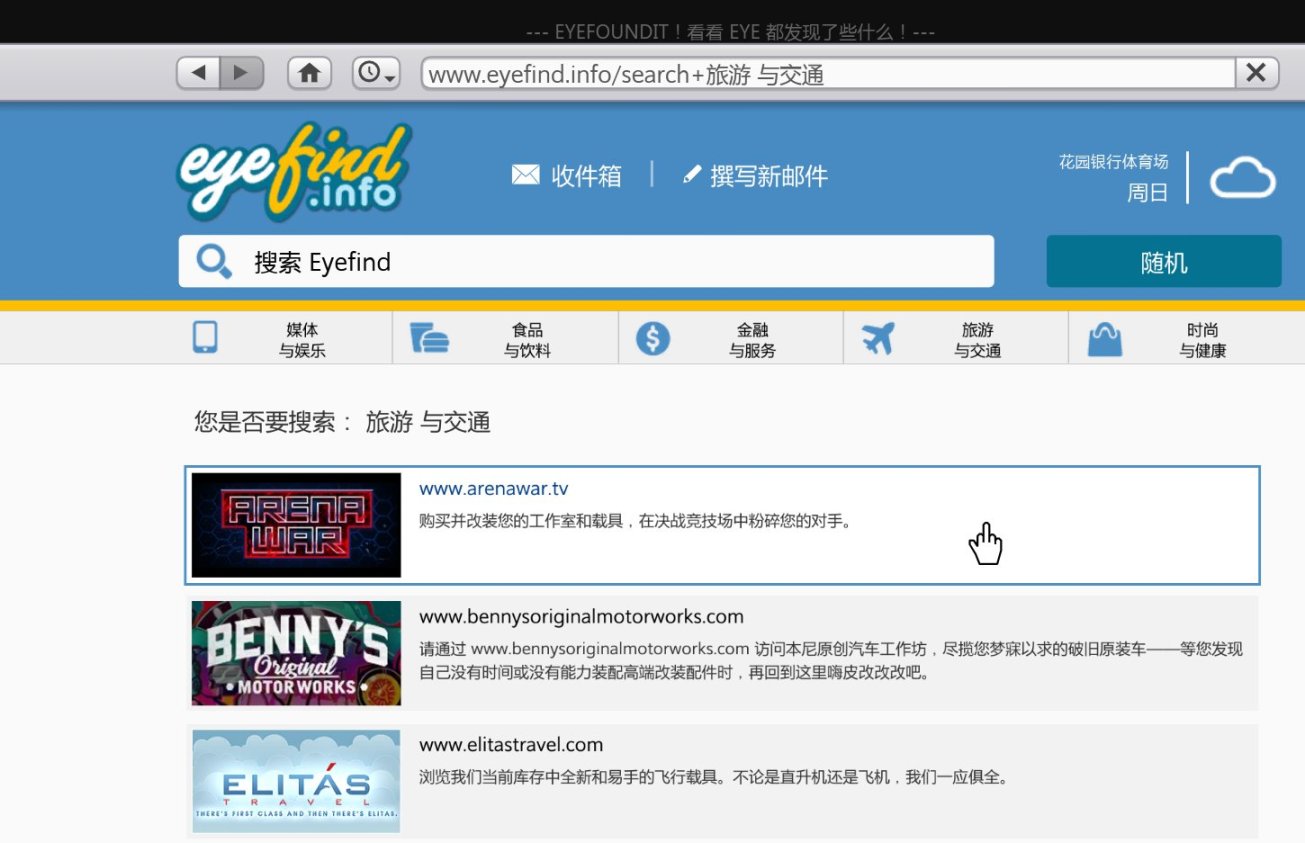Open the Elitás Travel thumbnail
Screen dimensions: 1305x843
coord(296,781)
